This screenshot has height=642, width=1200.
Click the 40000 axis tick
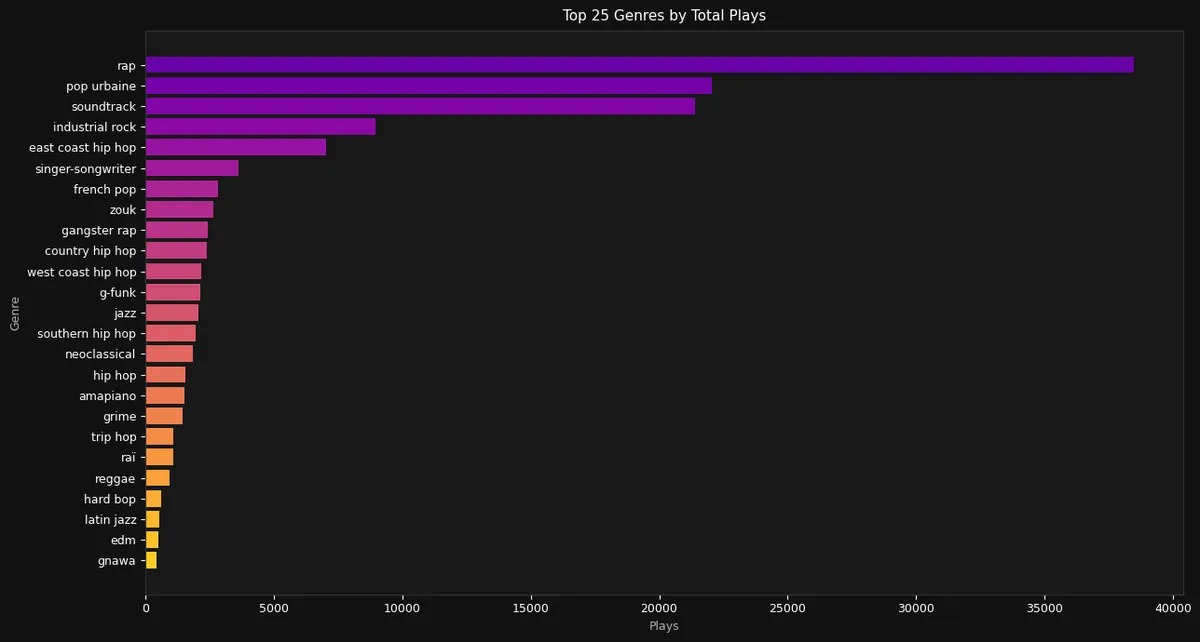click(1172, 608)
